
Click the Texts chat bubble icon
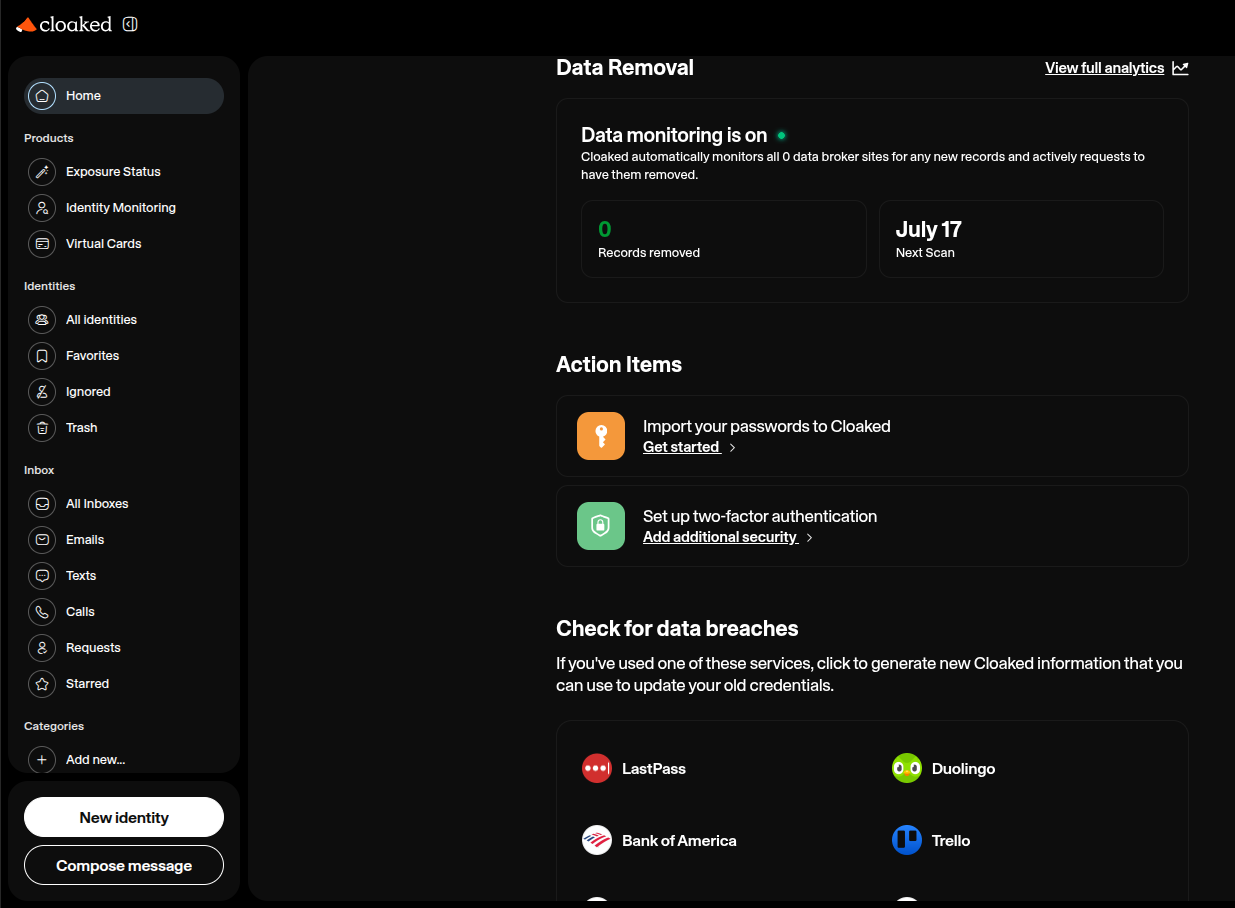pyautogui.click(x=42, y=576)
